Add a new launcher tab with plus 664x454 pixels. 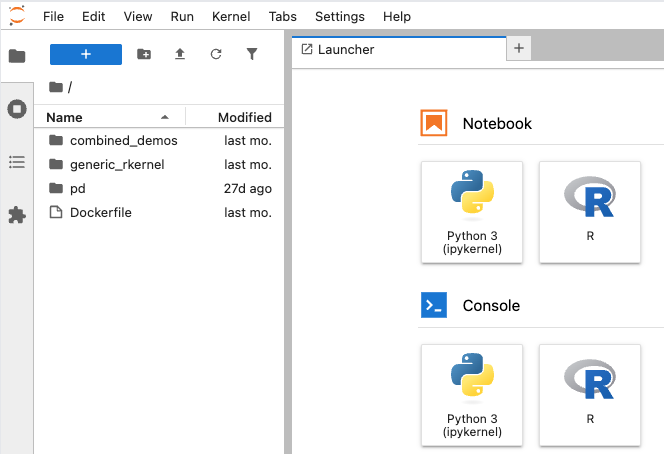pos(519,48)
